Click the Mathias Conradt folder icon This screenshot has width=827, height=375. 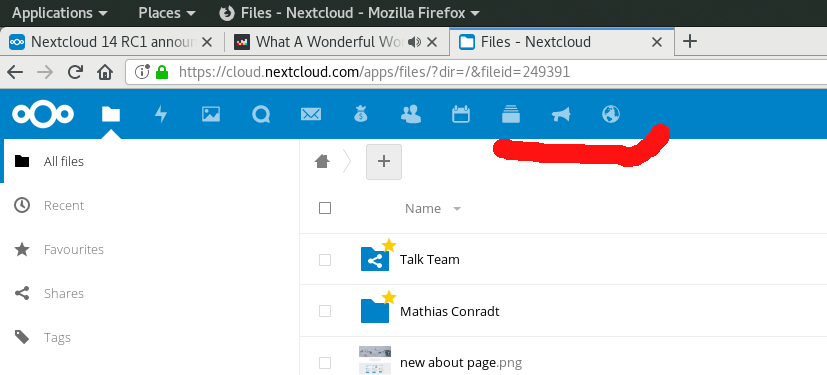click(x=374, y=311)
